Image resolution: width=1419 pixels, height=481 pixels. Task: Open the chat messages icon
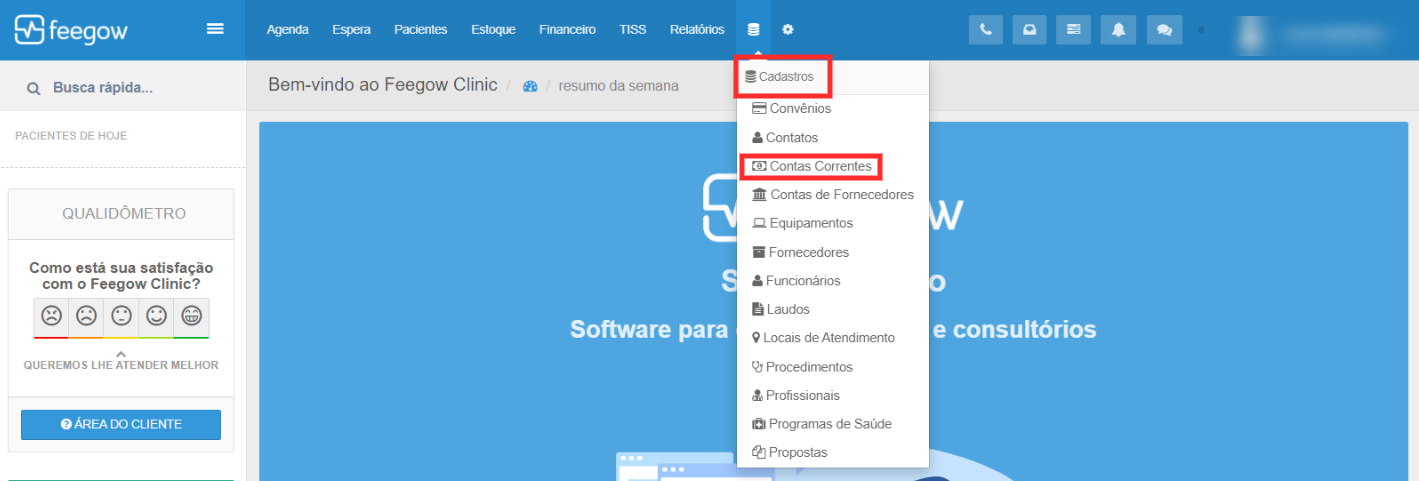1164,30
